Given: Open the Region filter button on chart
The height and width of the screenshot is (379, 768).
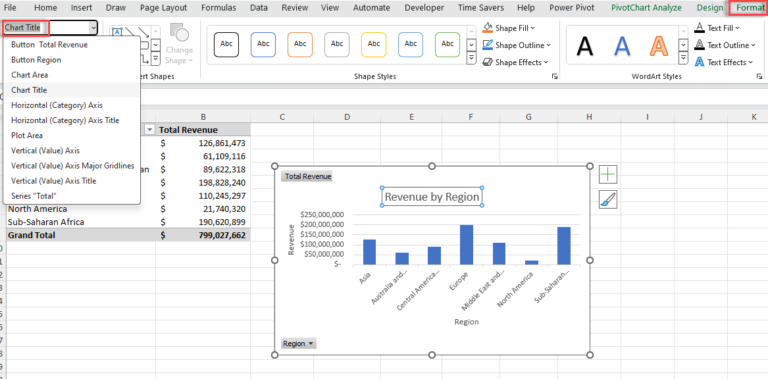Looking at the screenshot, I should (298, 343).
